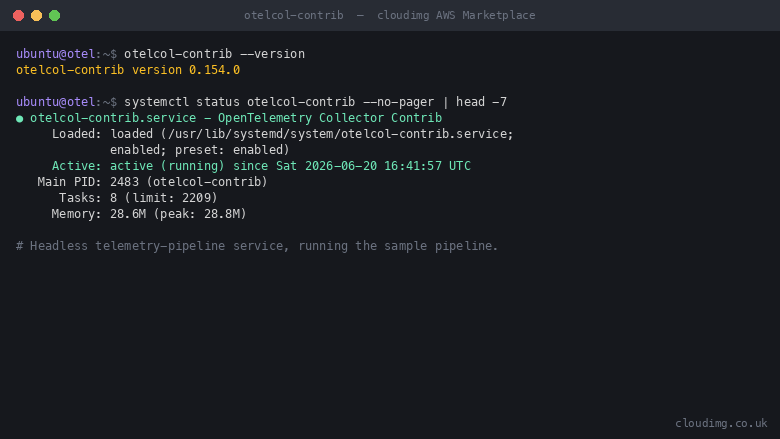Click the active (running) status text
The width and height of the screenshot is (780, 439).
[167, 166]
